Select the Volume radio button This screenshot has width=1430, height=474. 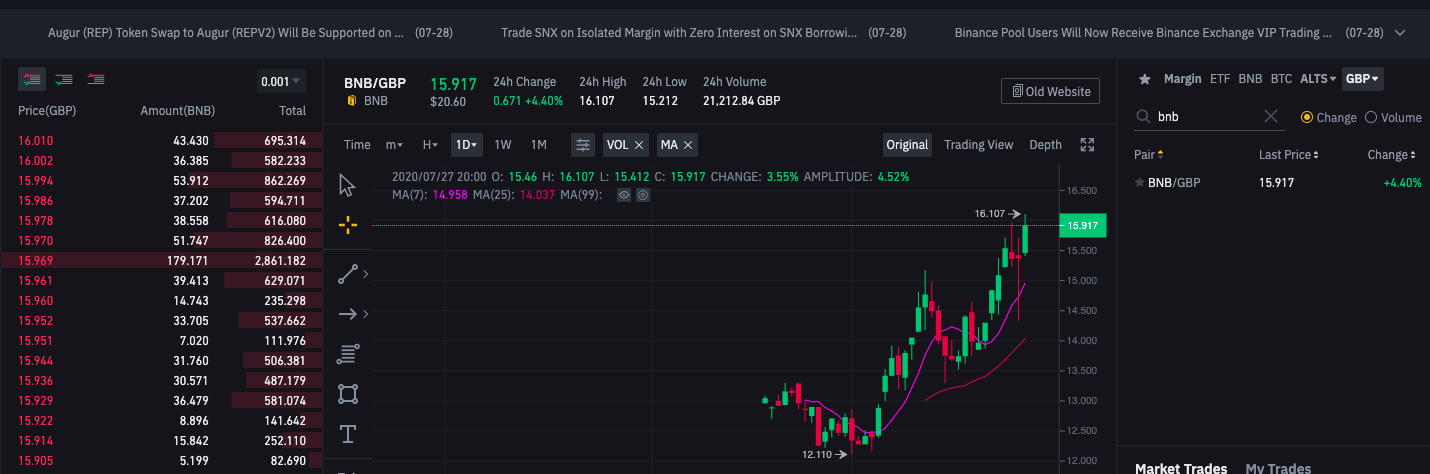point(1371,117)
